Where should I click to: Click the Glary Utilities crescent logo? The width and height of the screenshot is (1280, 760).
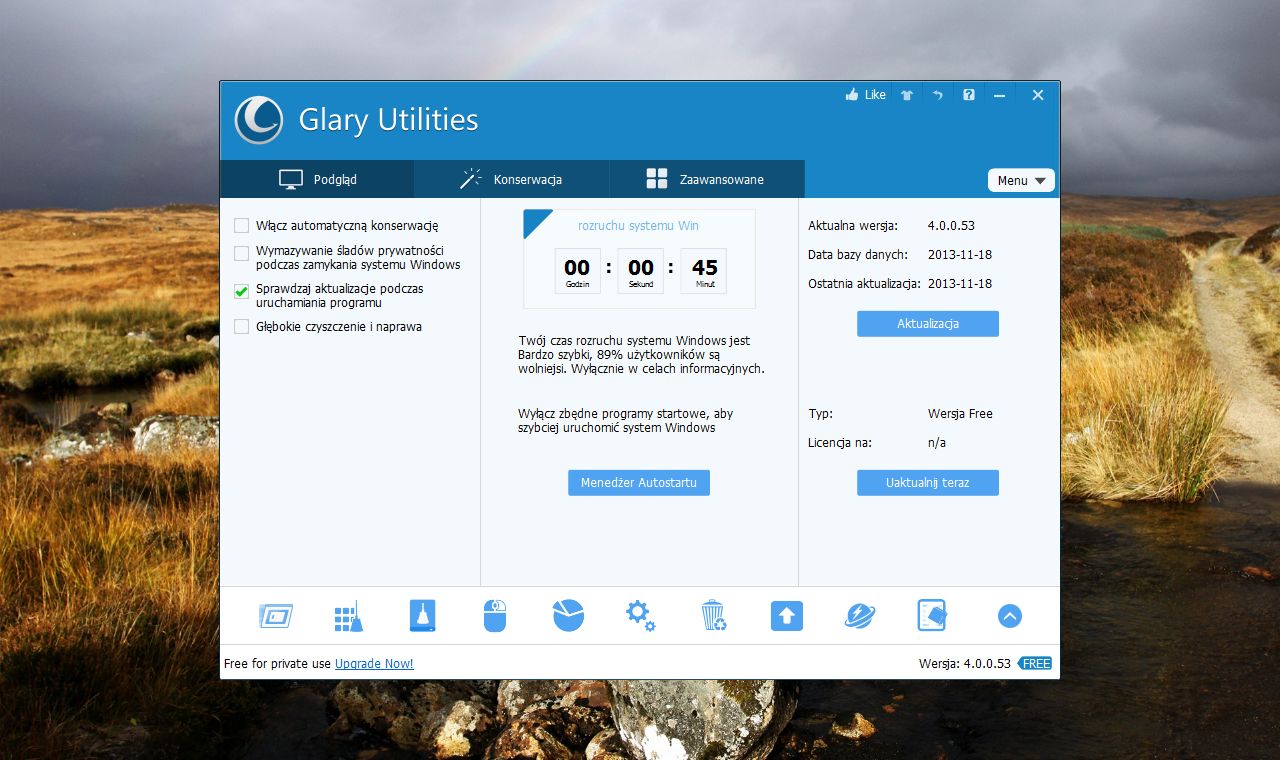pos(259,120)
